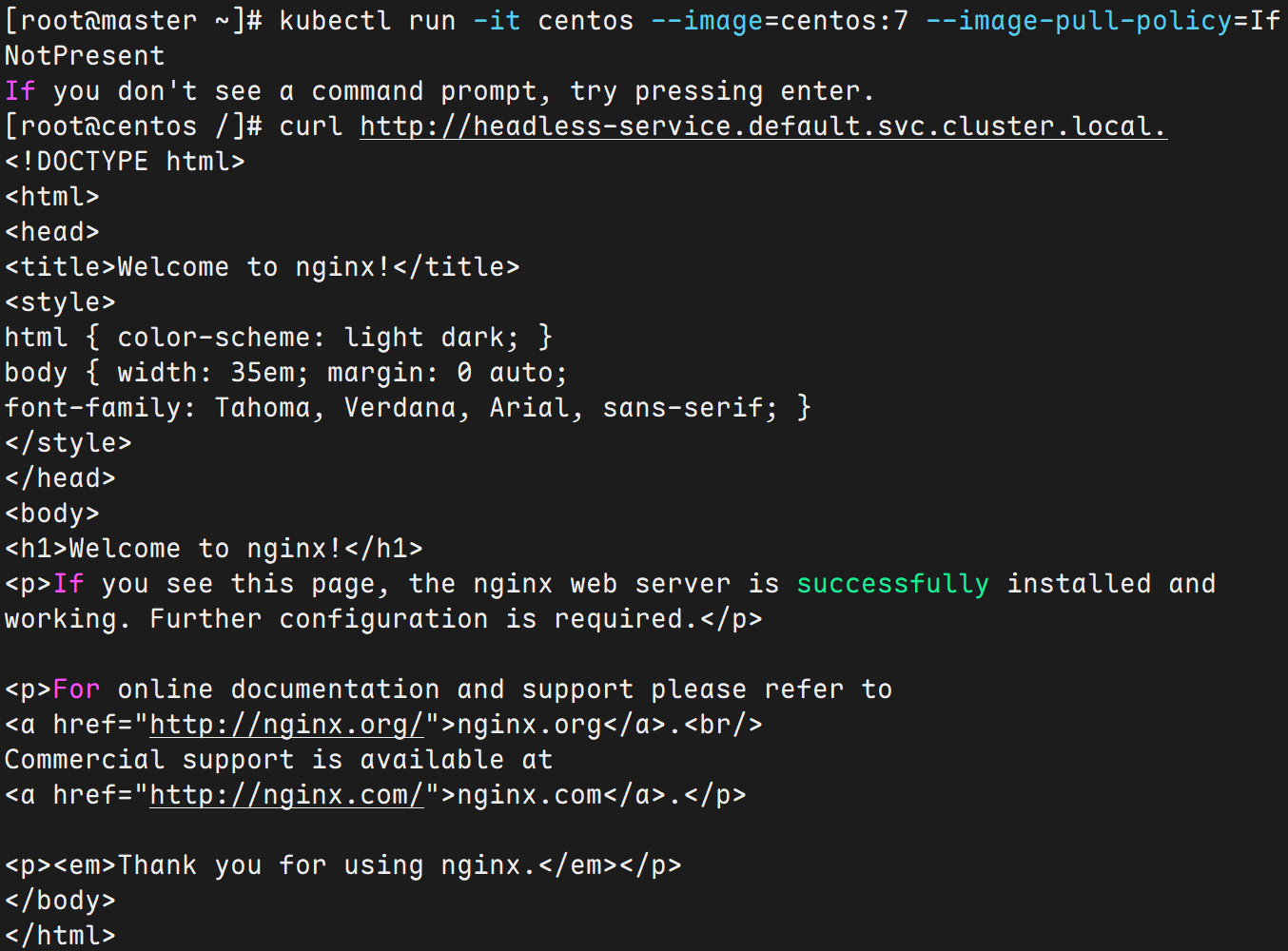This screenshot has width=1288, height=951.
Task: Click the closing '</style>' tag line
Action: point(68,443)
